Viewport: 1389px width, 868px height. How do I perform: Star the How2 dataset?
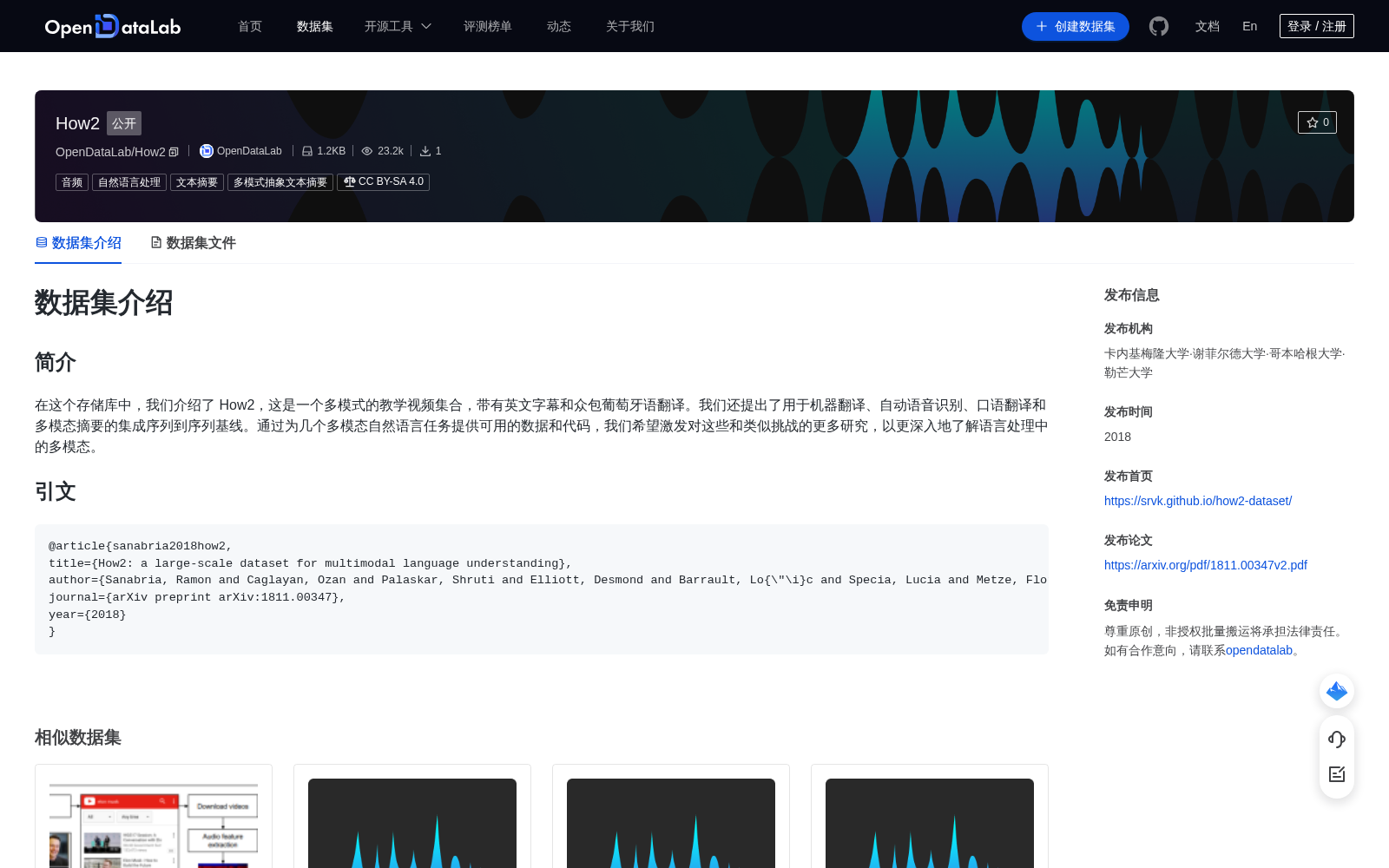tap(1317, 122)
